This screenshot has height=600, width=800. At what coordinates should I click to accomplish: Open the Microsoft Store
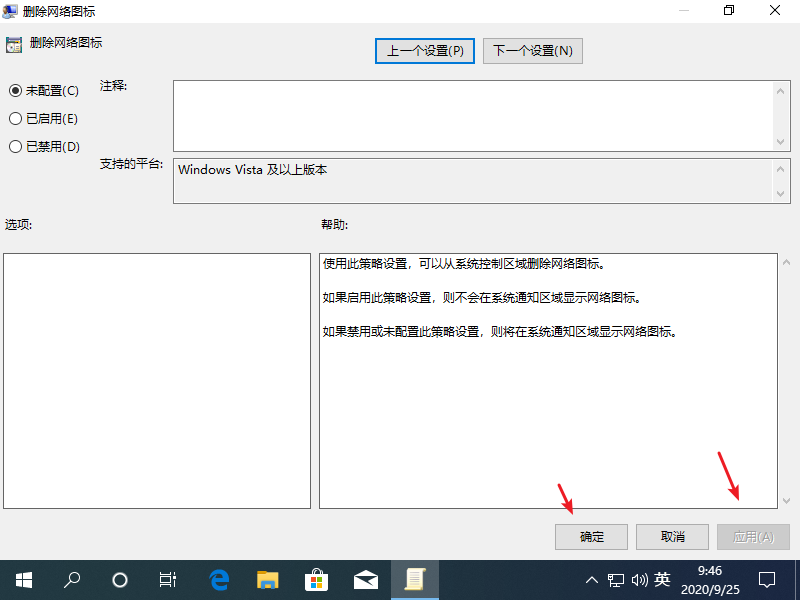[316, 580]
